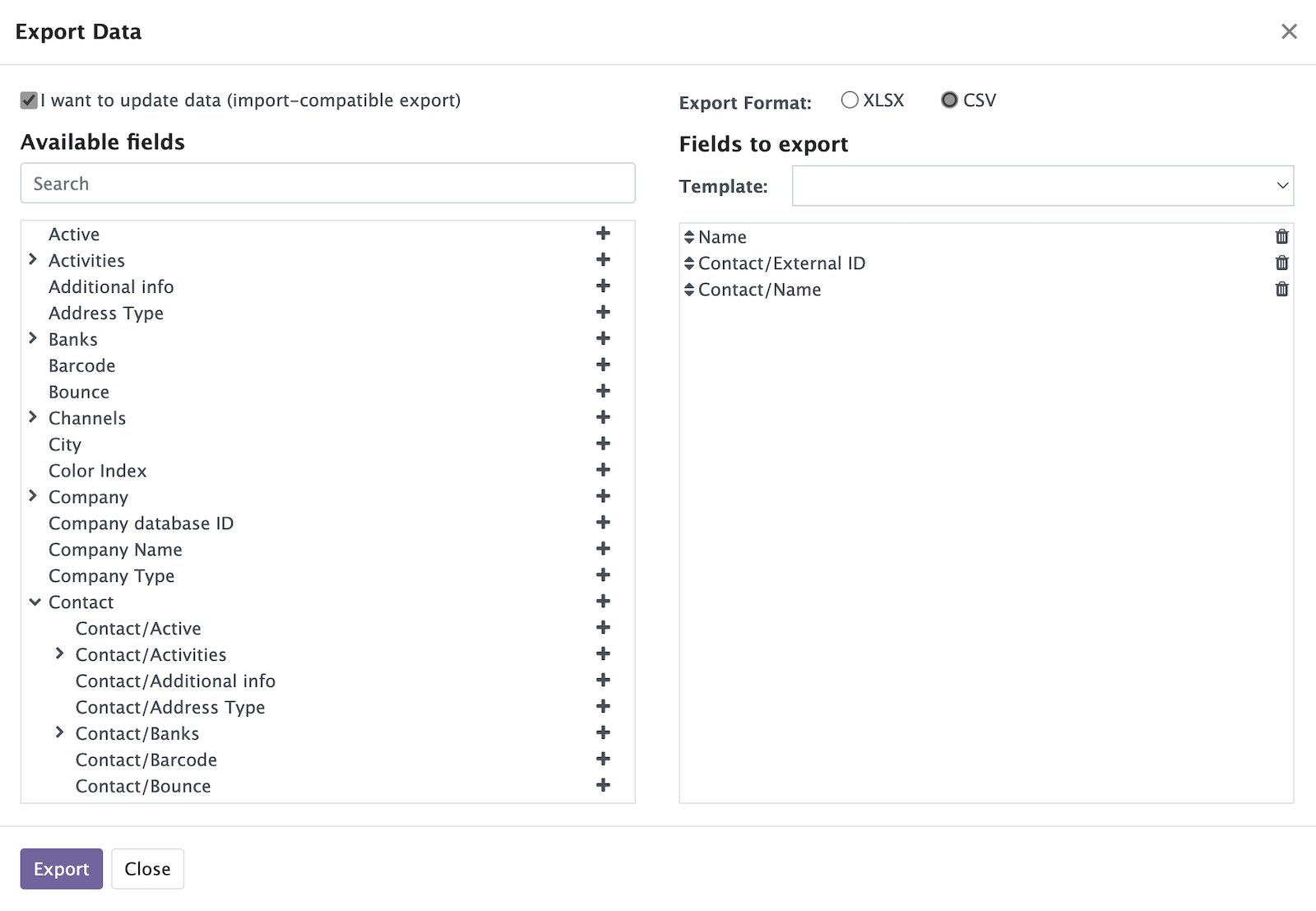The image size is (1316, 911).
Task: Expand the Contact/Banks subtree
Action: tap(59, 732)
